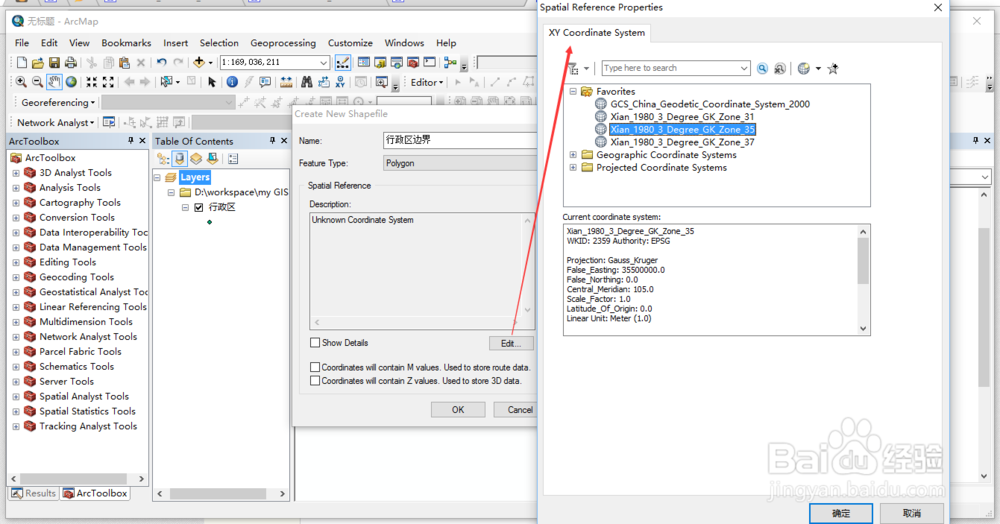Viewport: 1000px width, 524px height.
Task: Select the Zoom In magnifier tool
Action: click(x=21, y=82)
